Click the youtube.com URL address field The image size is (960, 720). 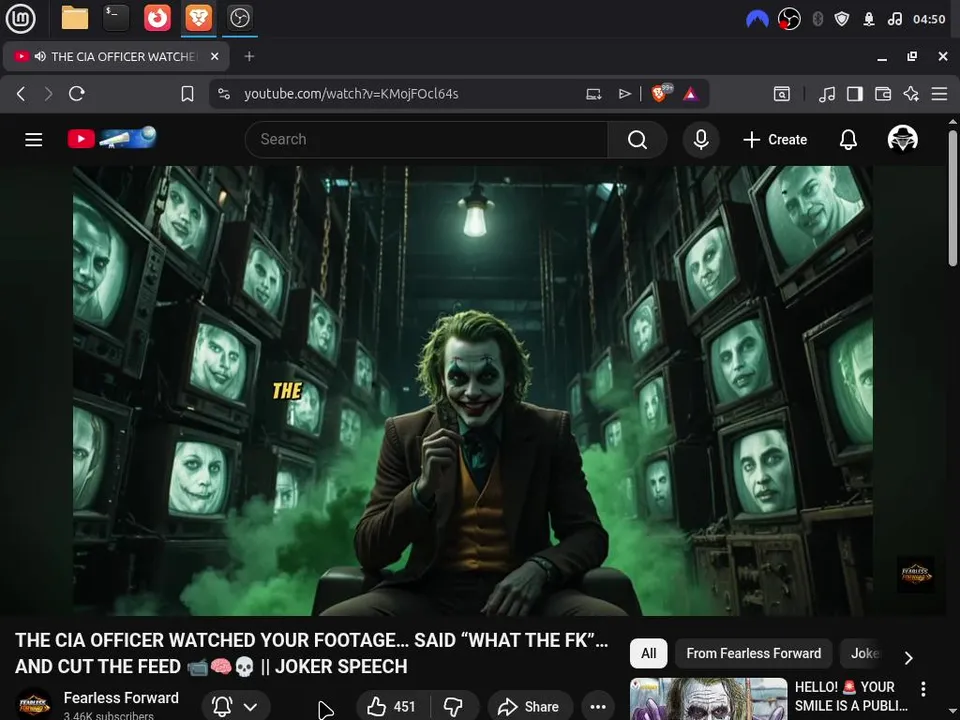[351, 94]
